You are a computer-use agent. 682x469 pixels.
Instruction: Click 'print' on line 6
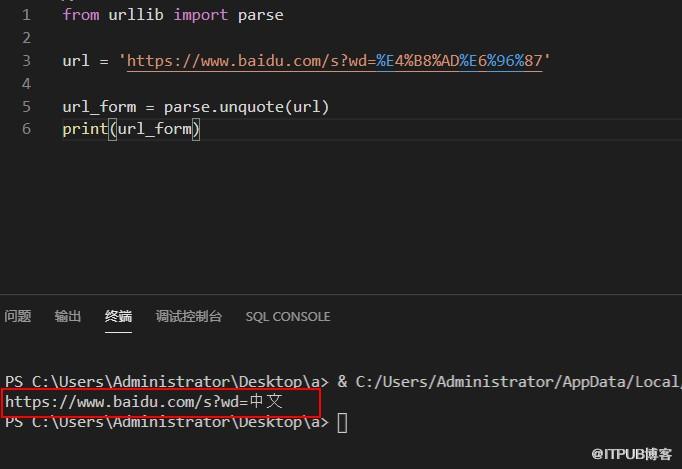coord(85,129)
